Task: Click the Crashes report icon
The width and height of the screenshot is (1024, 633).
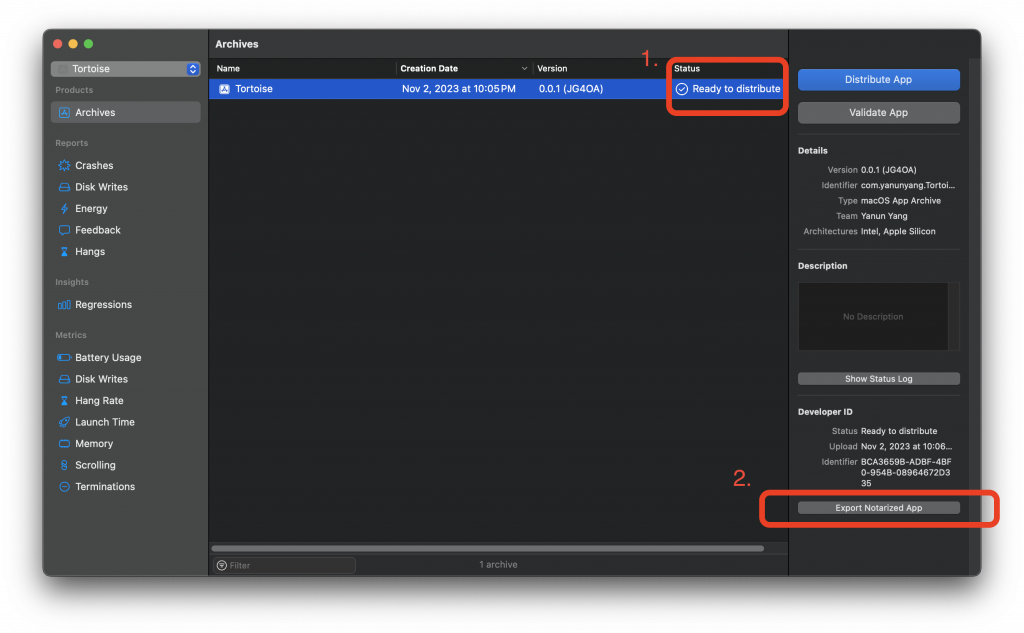Action: click(x=64, y=165)
